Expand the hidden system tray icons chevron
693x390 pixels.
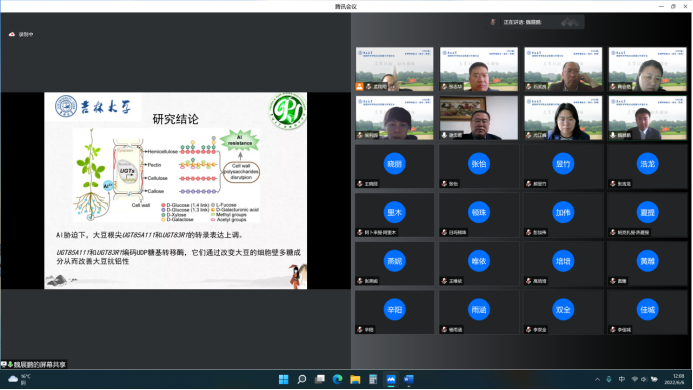pyautogui.click(x=597, y=379)
